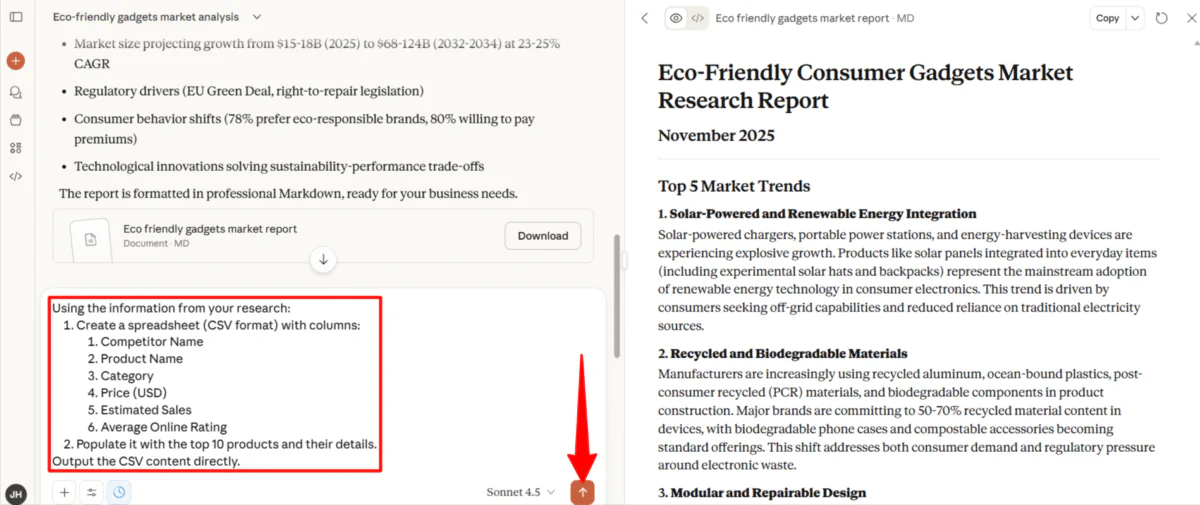Open the Artifacts icon in sidebar
The width and height of the screenshot is (1200, 505).
coord(16,148)
